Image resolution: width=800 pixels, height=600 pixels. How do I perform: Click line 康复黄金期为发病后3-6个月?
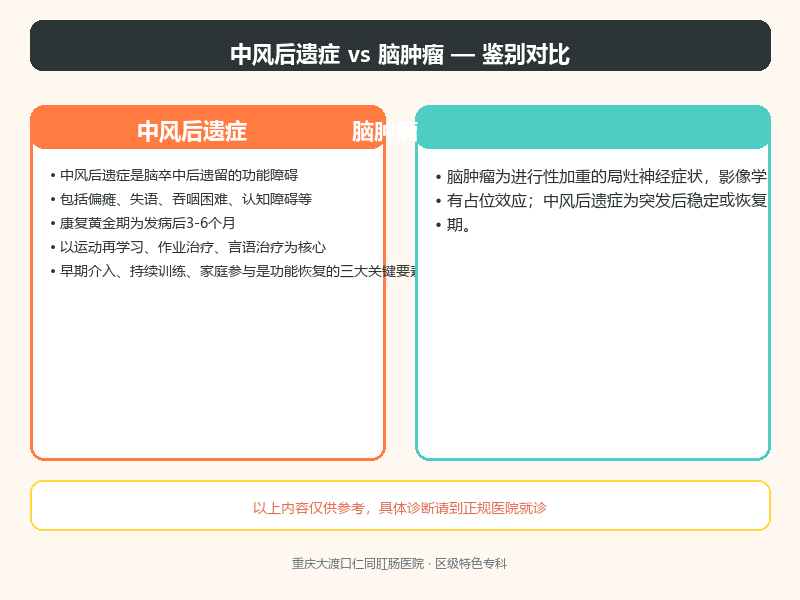point(143,223)
